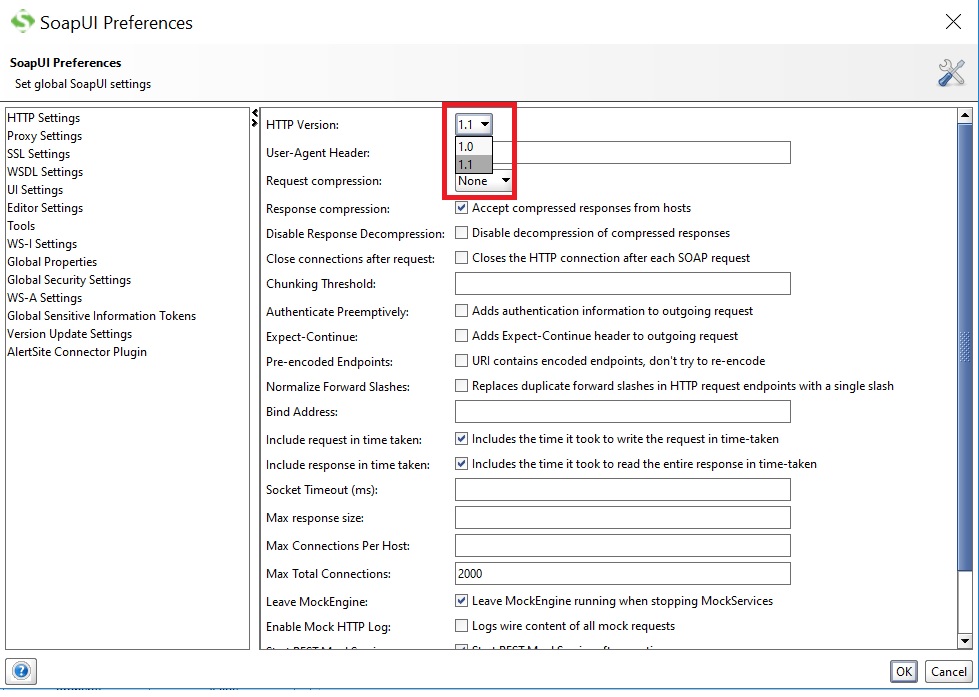Open Version Update Settings category
Screen dimensions: 979x697
tap(70, 334)
